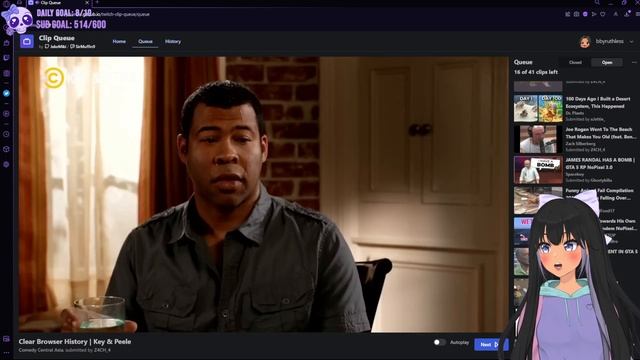Click the downloads icon in browser toolbar
The width and height of the screenshot is (640, 360).
(627, 14)
